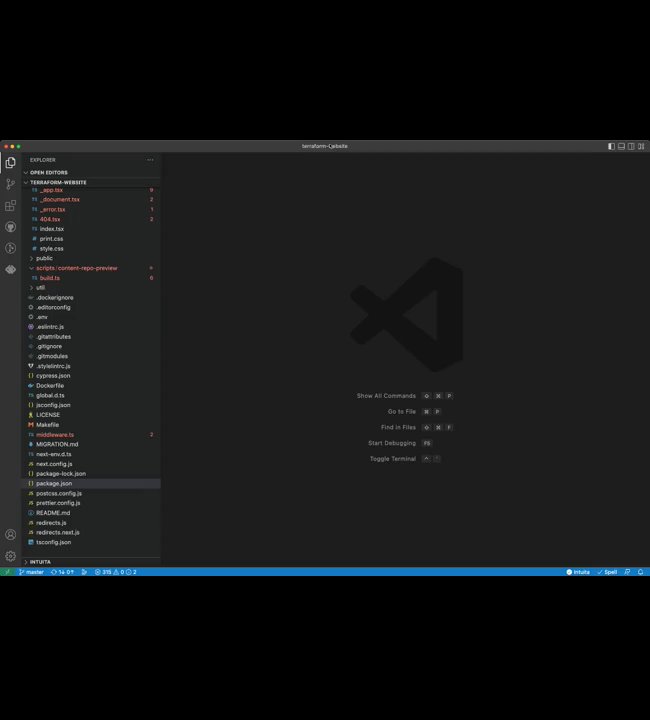Open cypress.json file

pos(91,376)
